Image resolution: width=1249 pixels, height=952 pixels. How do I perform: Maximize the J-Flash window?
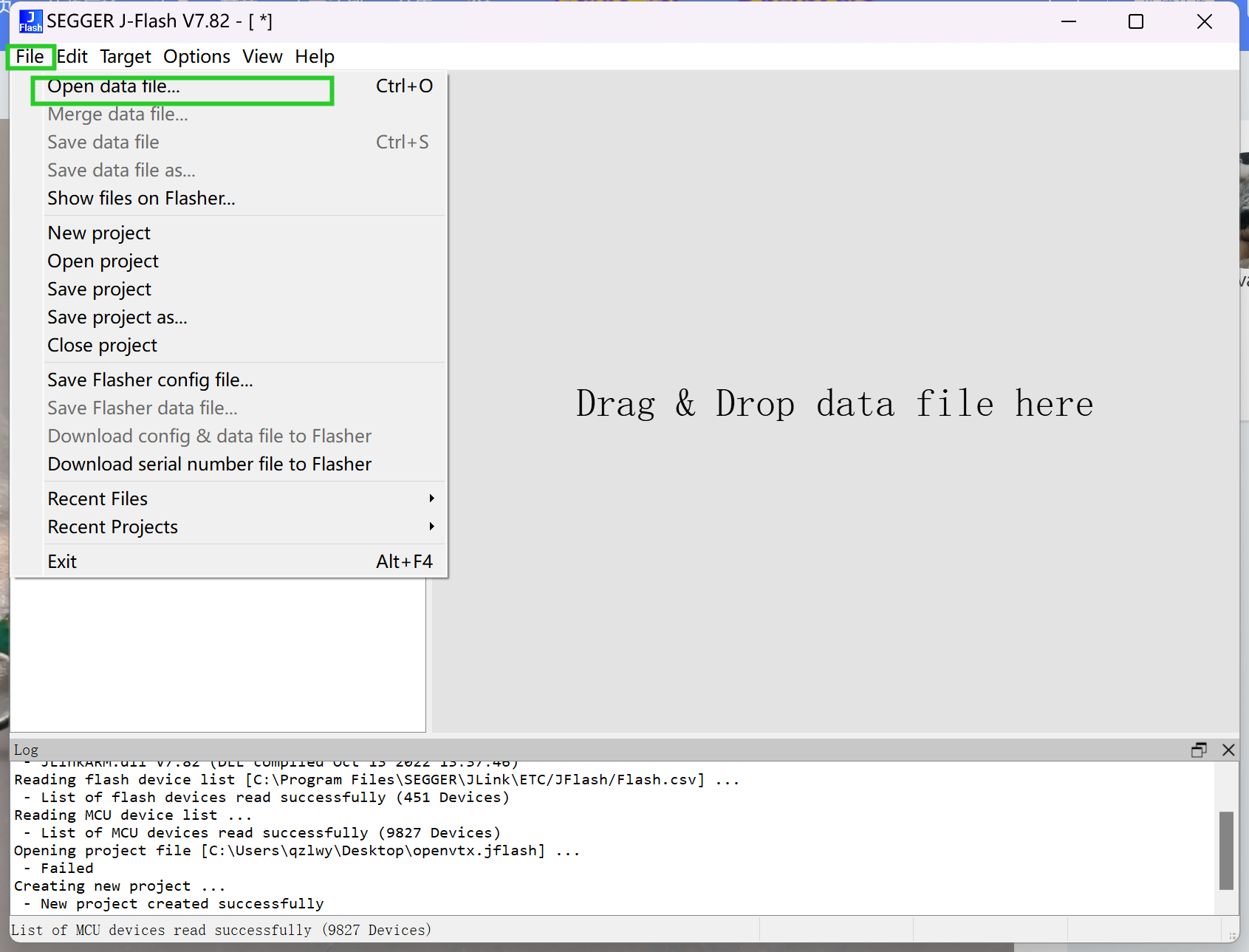coord(1135,21)
